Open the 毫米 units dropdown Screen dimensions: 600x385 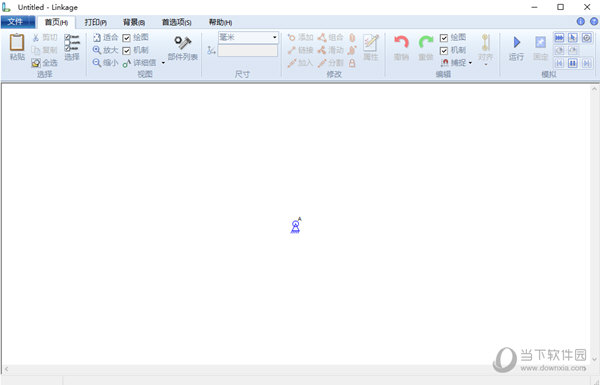tap(274, 38)
